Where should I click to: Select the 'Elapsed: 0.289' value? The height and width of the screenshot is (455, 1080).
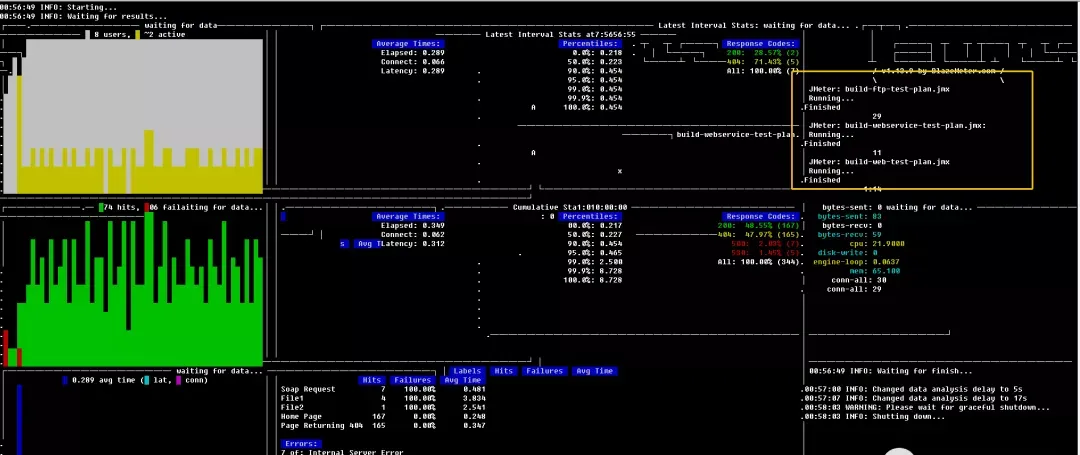pos(413,52)
